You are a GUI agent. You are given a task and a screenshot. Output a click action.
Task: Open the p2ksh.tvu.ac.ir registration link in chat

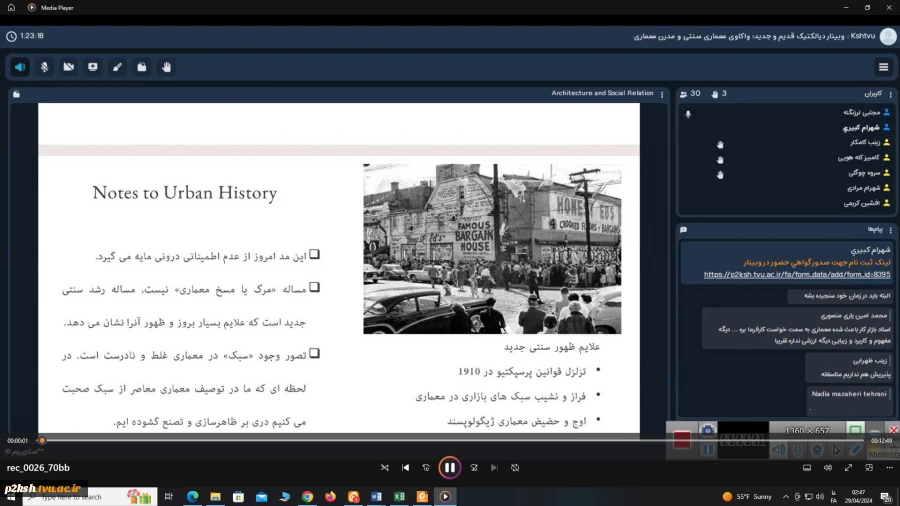click(x=797, y=274)
